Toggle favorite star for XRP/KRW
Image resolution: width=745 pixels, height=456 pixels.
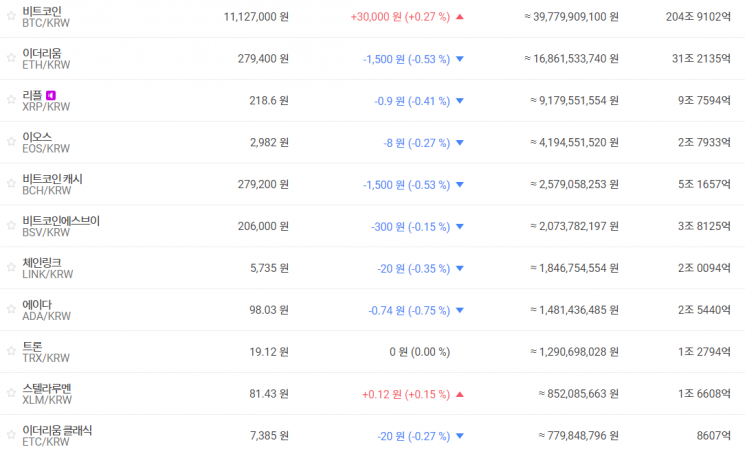(11, 100)
